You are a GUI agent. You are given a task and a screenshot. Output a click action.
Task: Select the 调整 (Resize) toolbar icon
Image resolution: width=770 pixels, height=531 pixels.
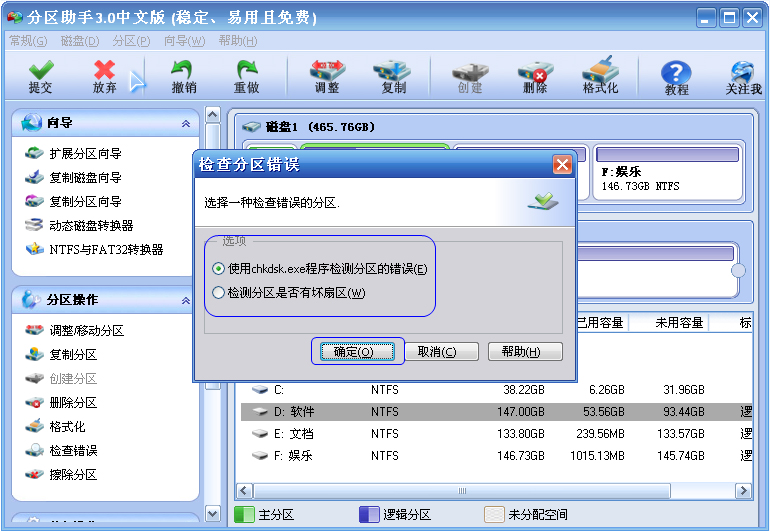tap(327, 77)
